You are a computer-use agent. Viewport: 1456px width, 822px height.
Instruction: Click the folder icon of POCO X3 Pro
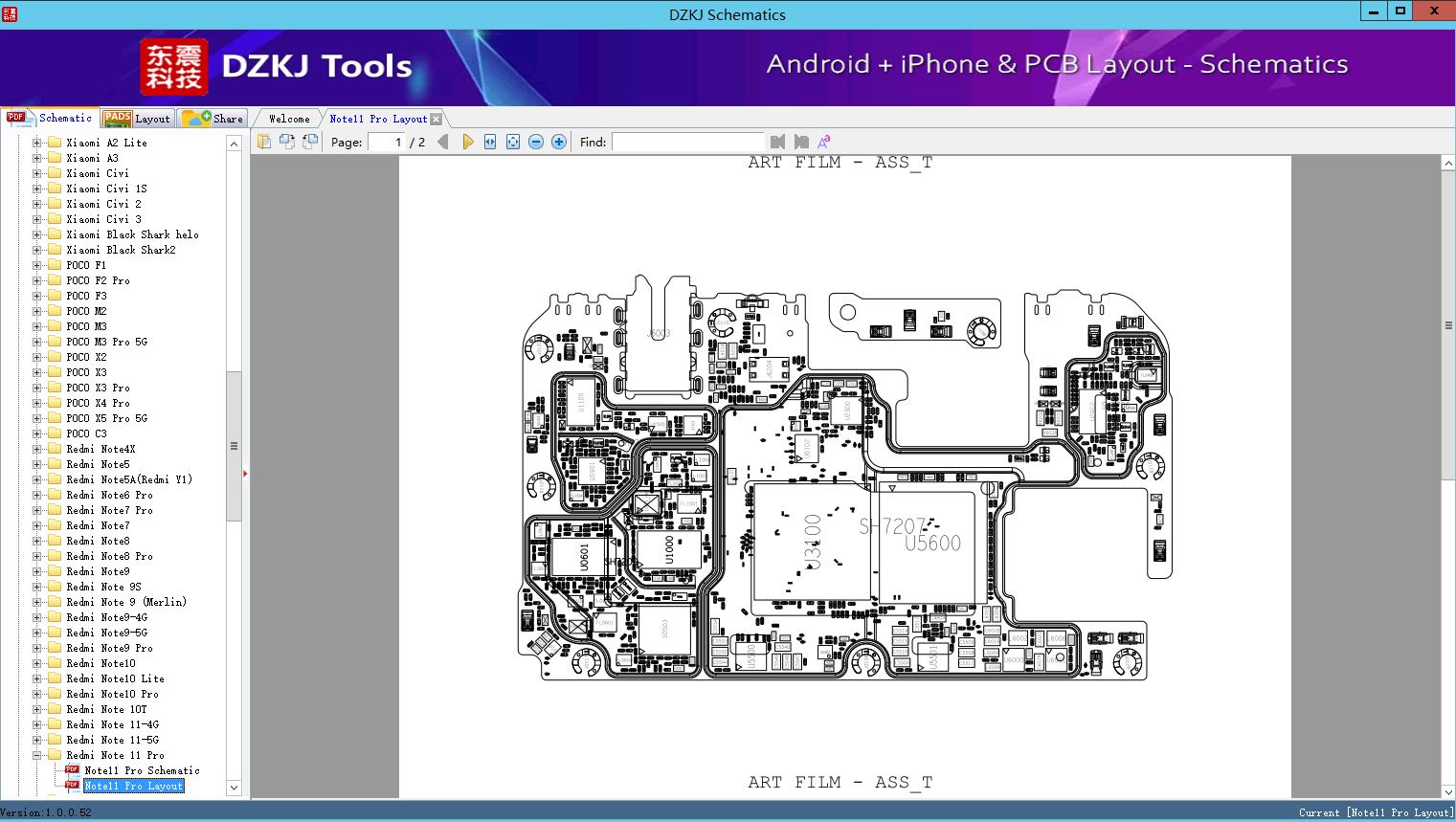pos(55,388)
